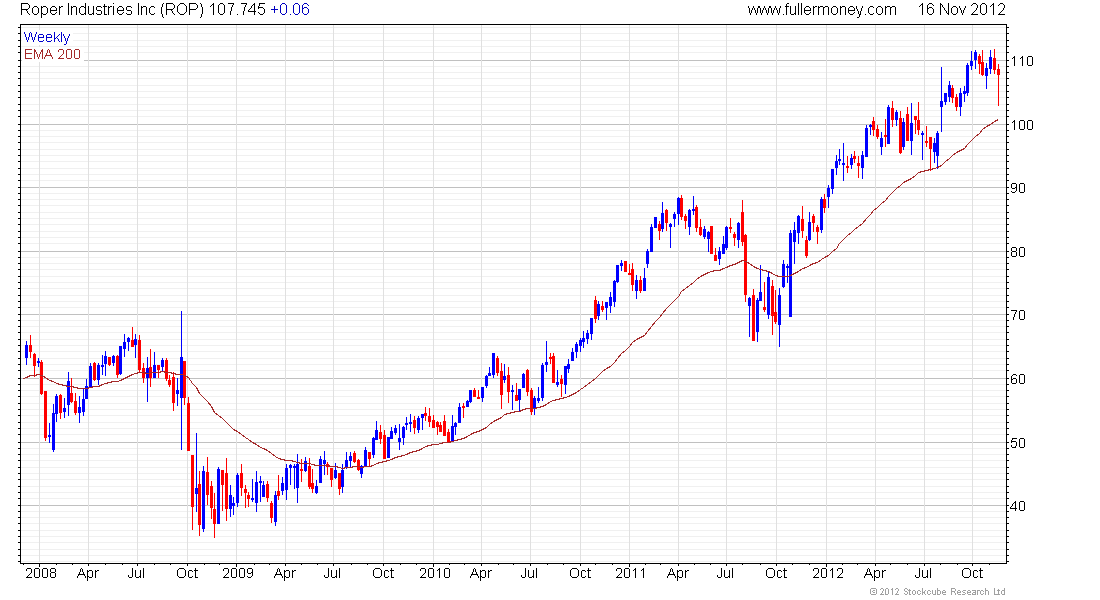This screenshot has width=1100, height=600.
Task: Open the www.fullermoney.com link text
Action: 821,10
